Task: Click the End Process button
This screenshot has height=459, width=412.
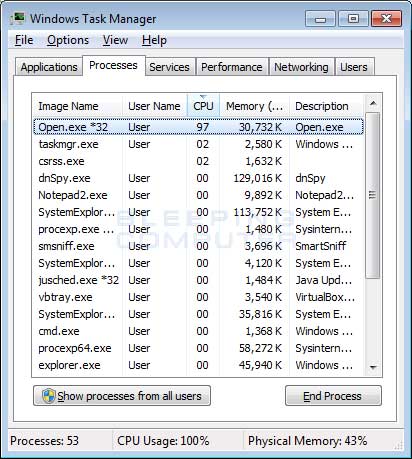Action: coord(333,396)
